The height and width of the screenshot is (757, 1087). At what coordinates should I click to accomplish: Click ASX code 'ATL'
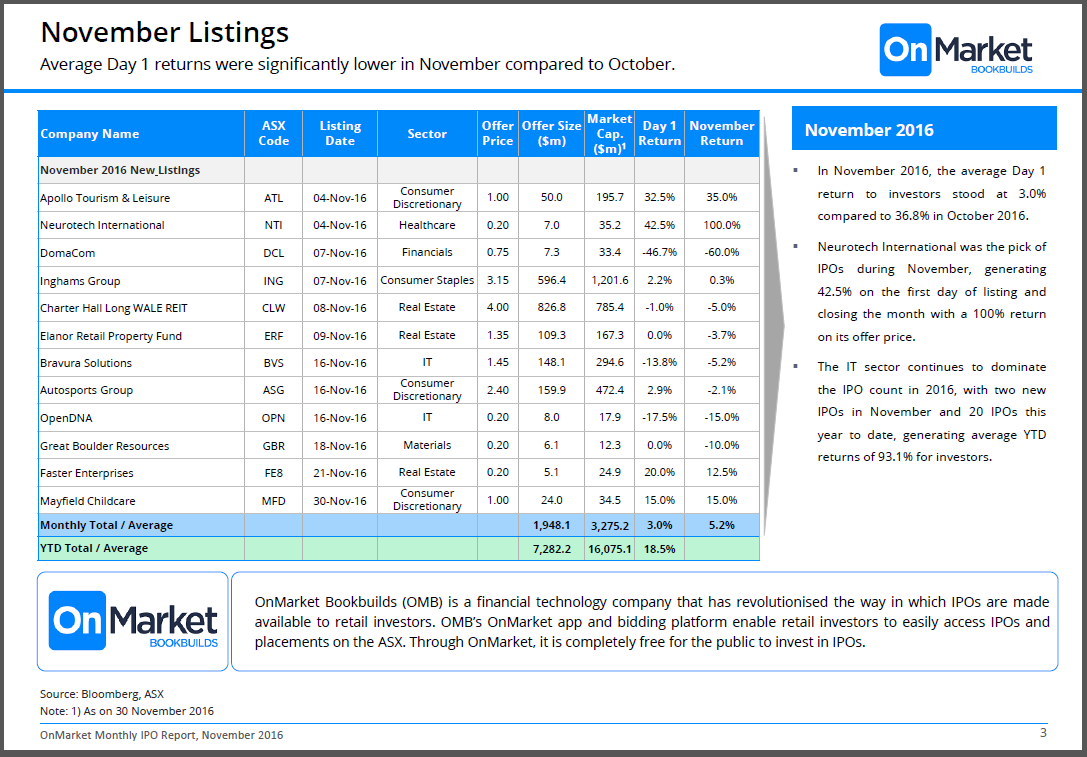click(x=274, y=198)
